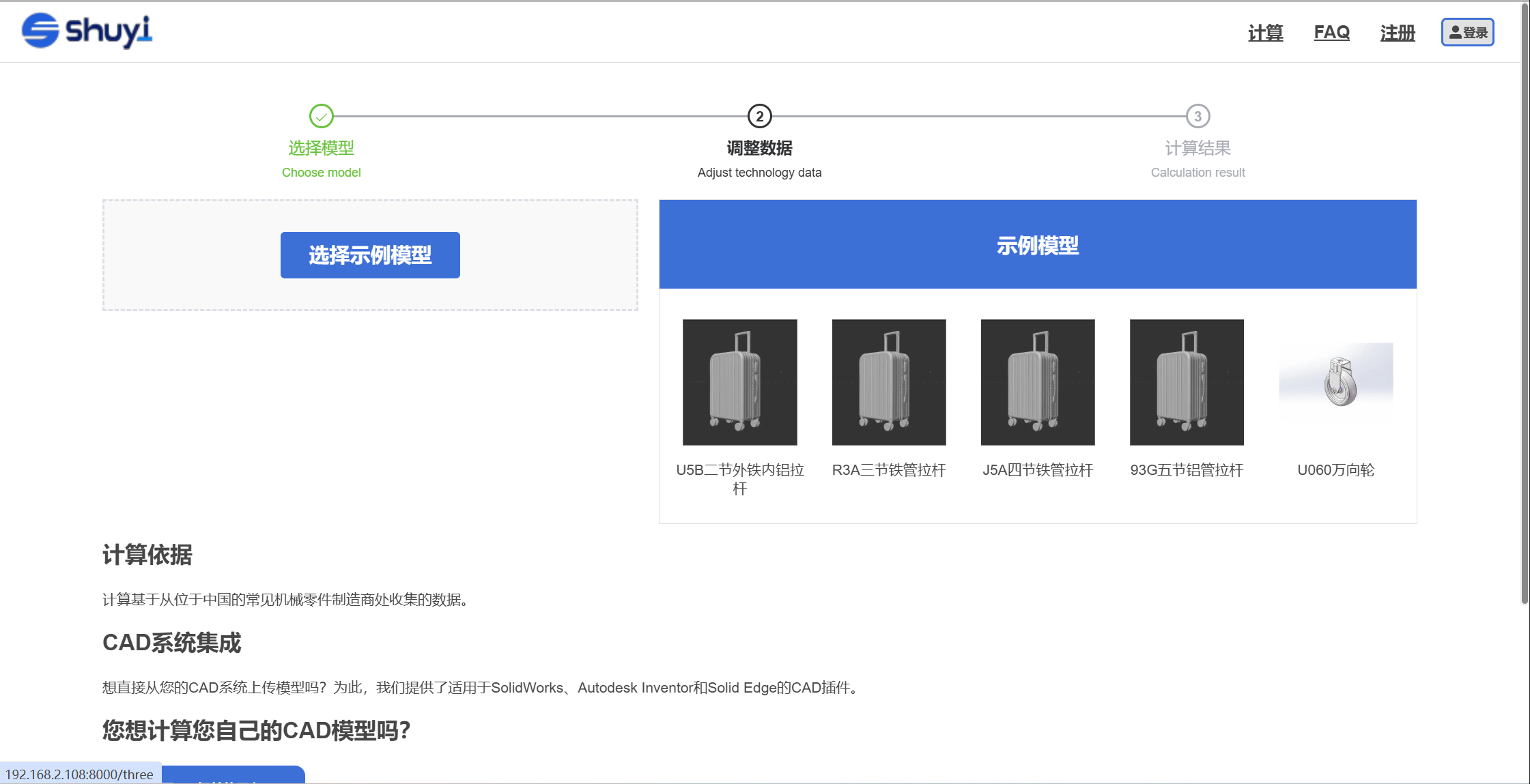Select the R3A三节铁管拉杆 thumbnail
1530x784 pixels.
click(888, 382)
